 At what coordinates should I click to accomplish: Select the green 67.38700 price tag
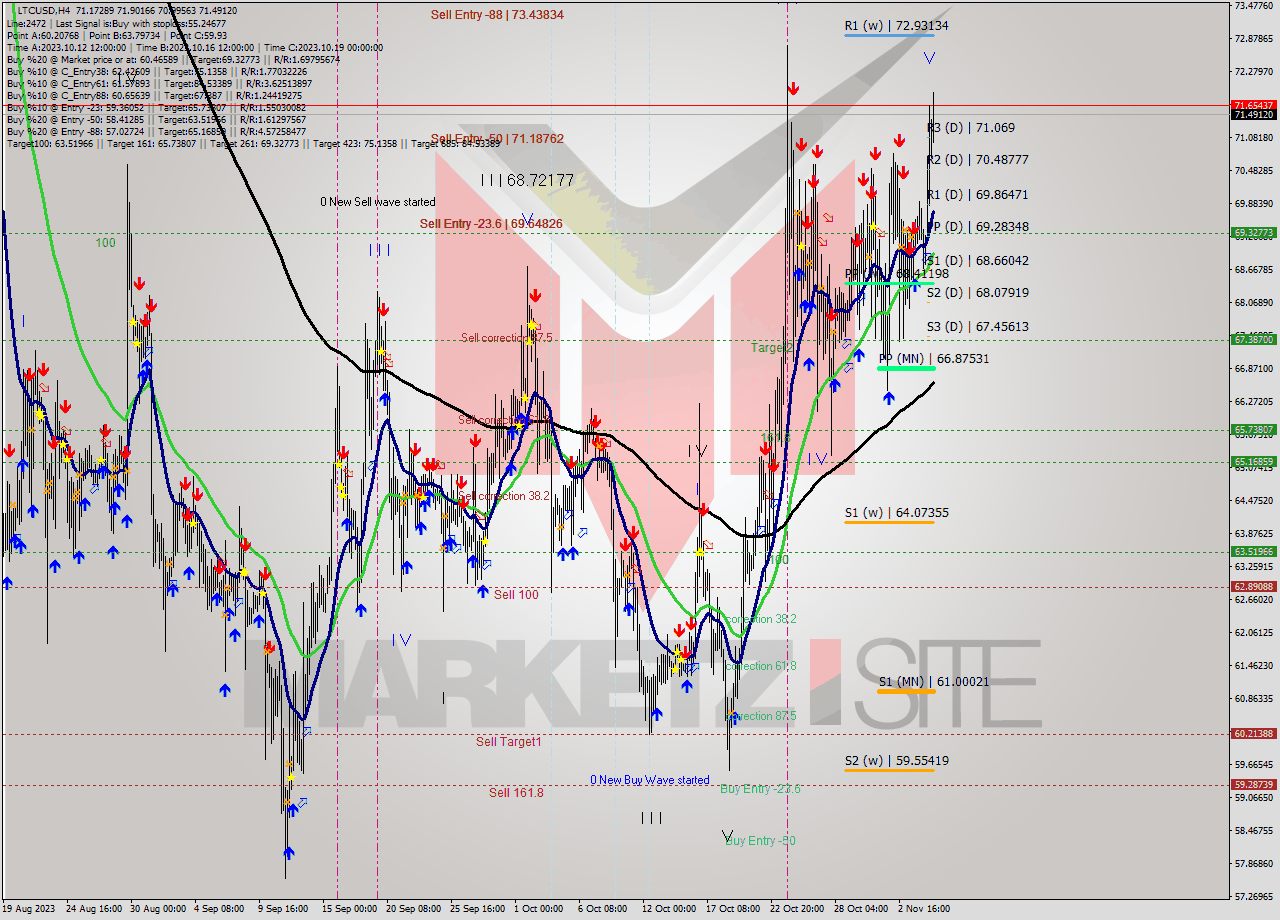click(x=1253, y=340)
